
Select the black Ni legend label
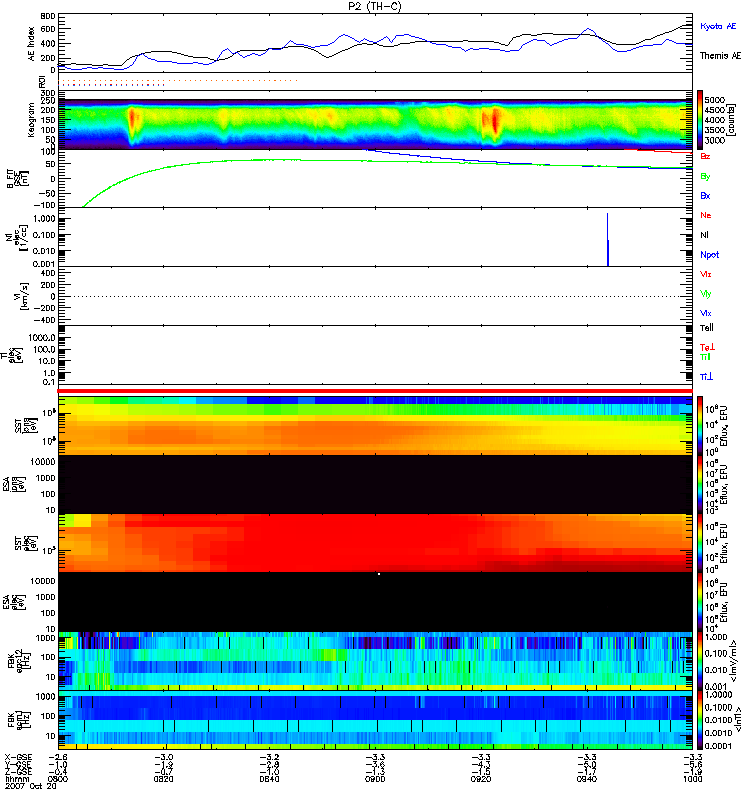click(704, 235)
